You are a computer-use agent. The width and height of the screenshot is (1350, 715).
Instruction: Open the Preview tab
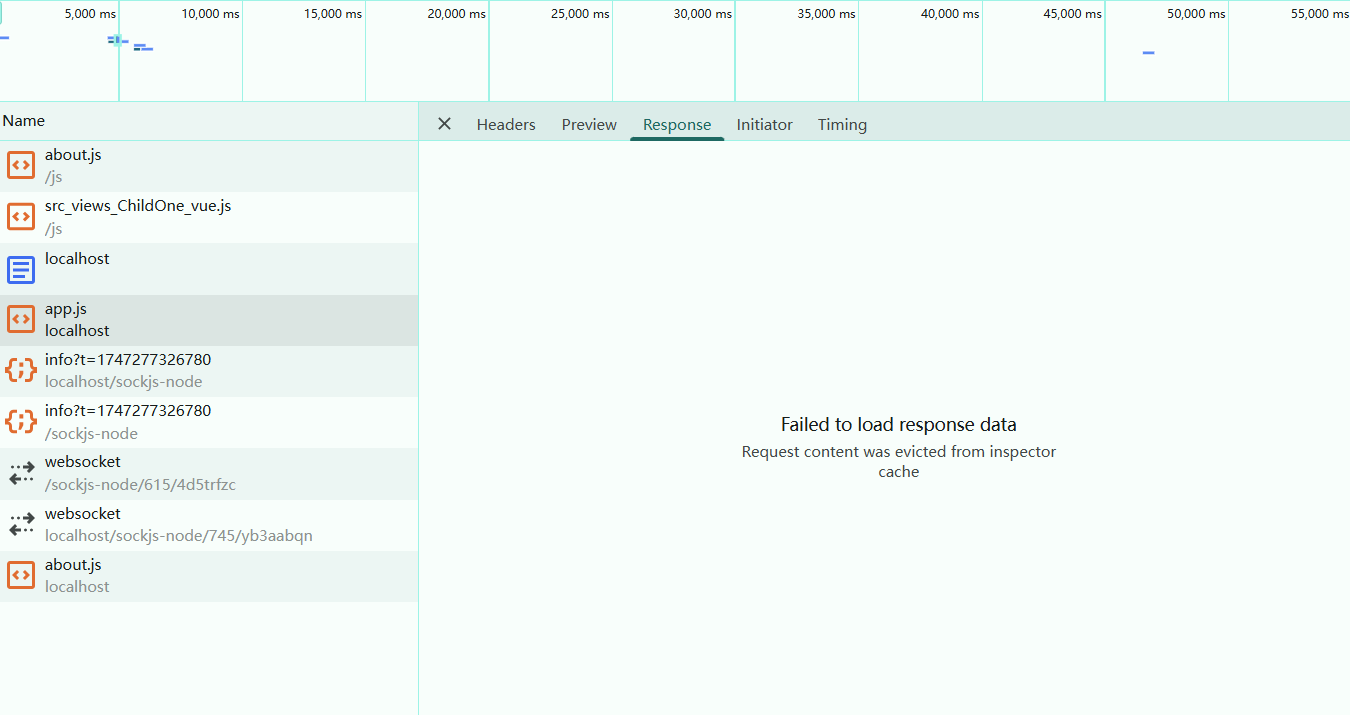(589, 125)
